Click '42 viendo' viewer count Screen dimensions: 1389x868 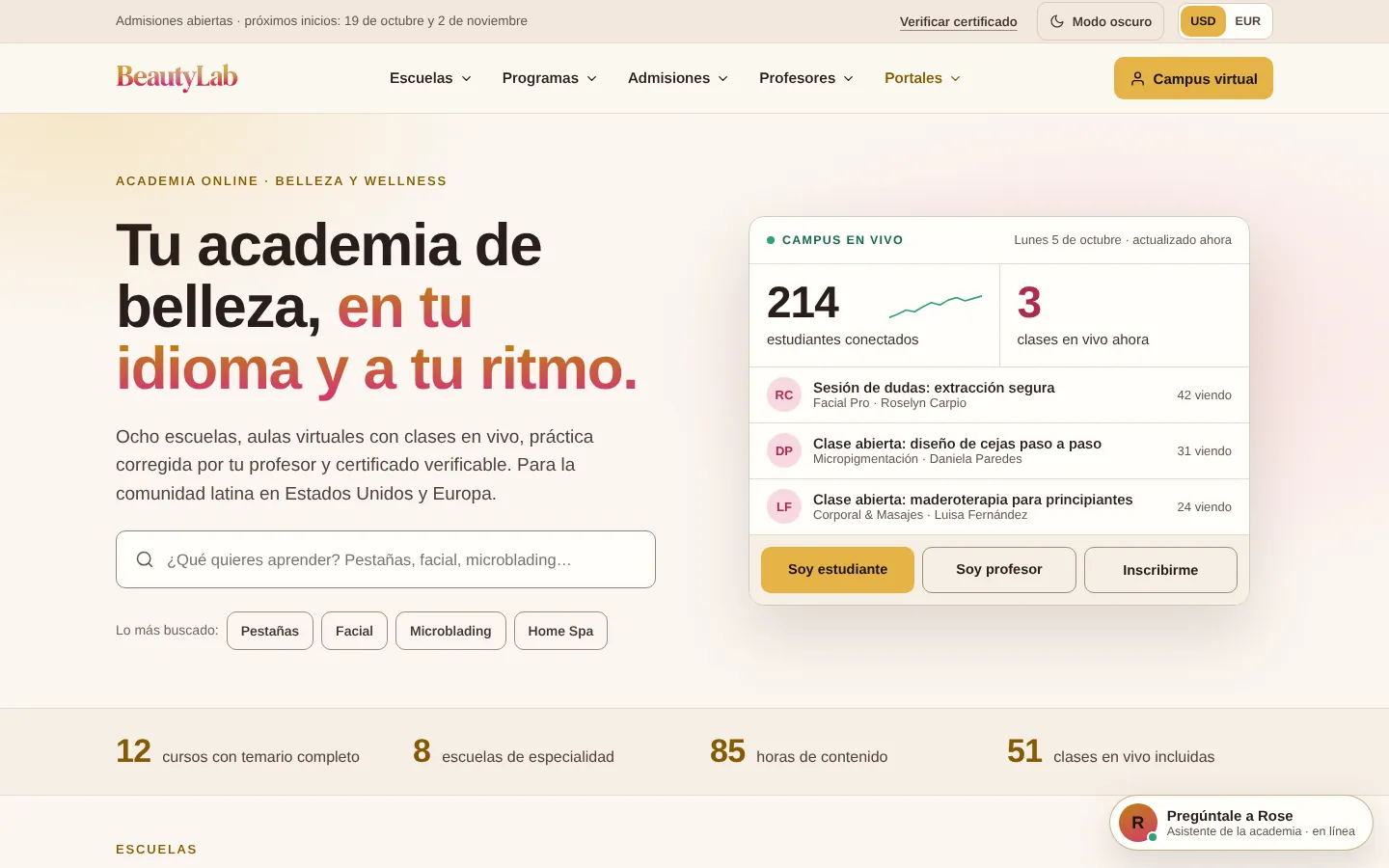click(1204, 395)
